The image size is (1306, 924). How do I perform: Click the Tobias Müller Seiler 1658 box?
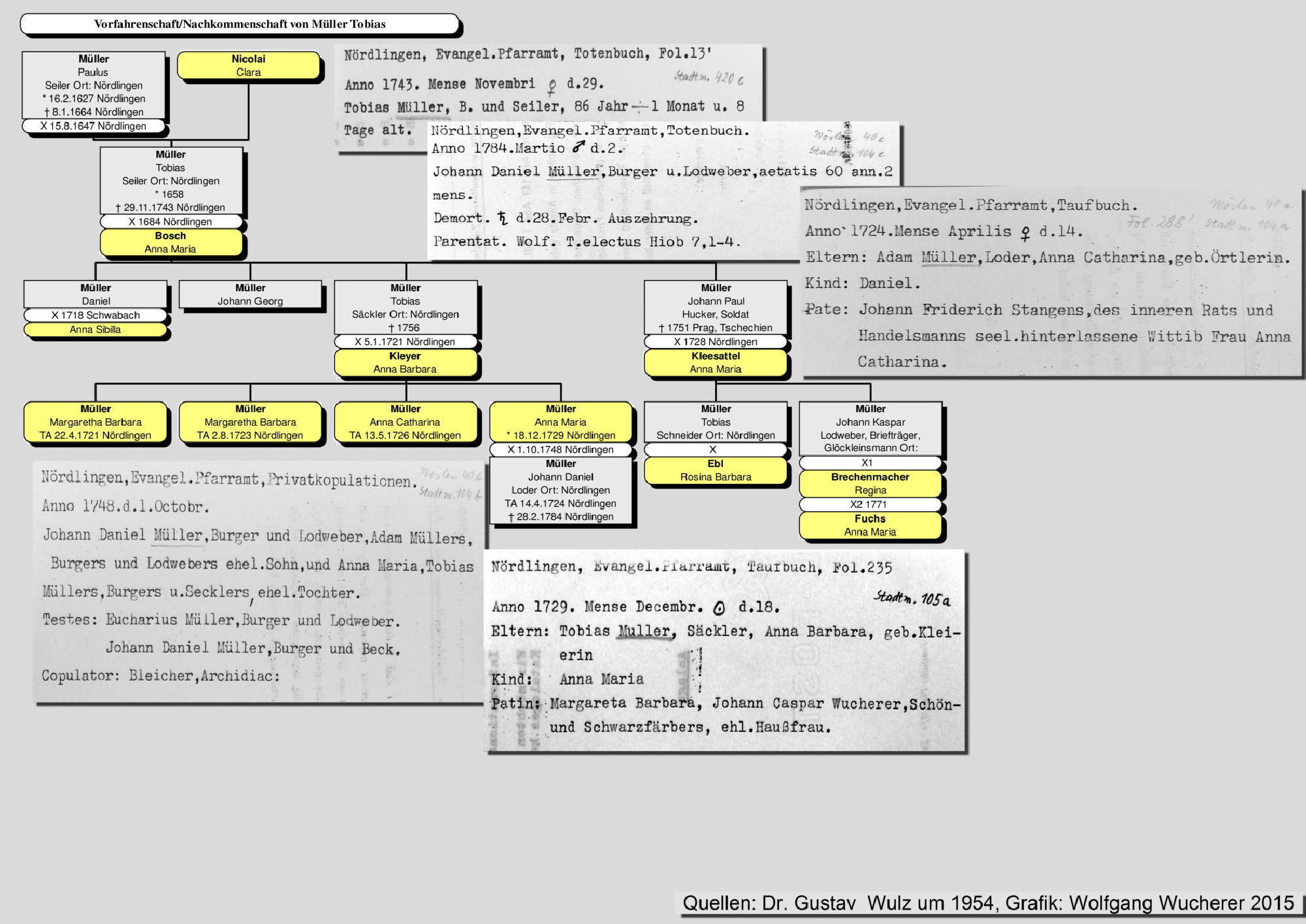[x=170, y=180]
